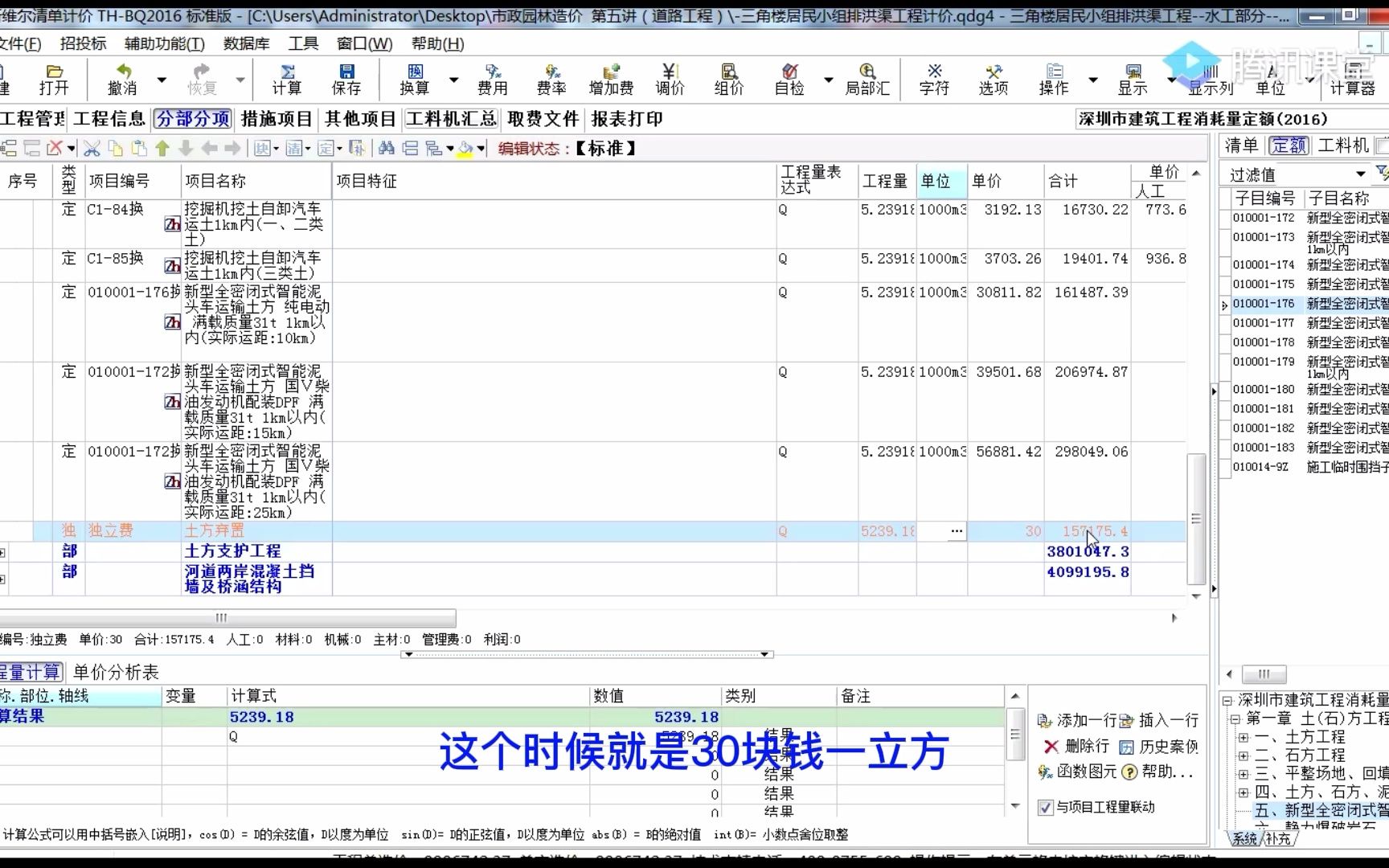Open the 数据库 menu
Image resolution: width=1389 pixels, height=868 pixels.
(x=247, y=44)
